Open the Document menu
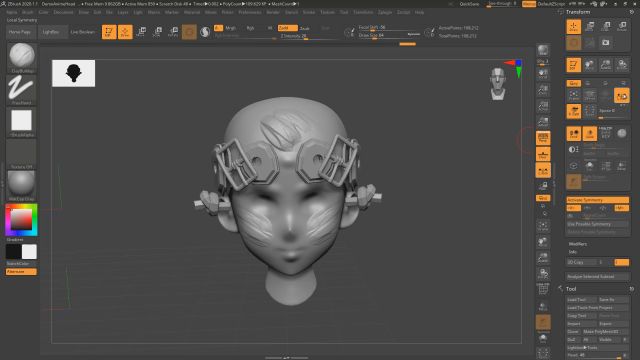Image resolution: width=640 pixels, height=360 pixels. point(63,12)
